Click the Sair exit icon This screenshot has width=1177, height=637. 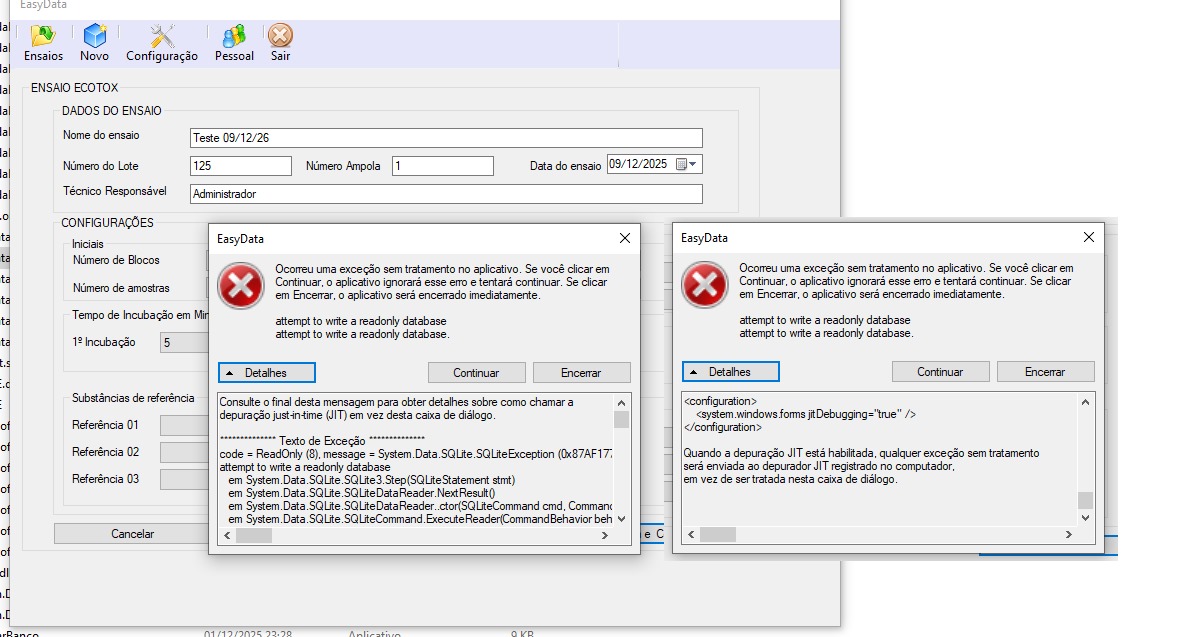(281, 37)
